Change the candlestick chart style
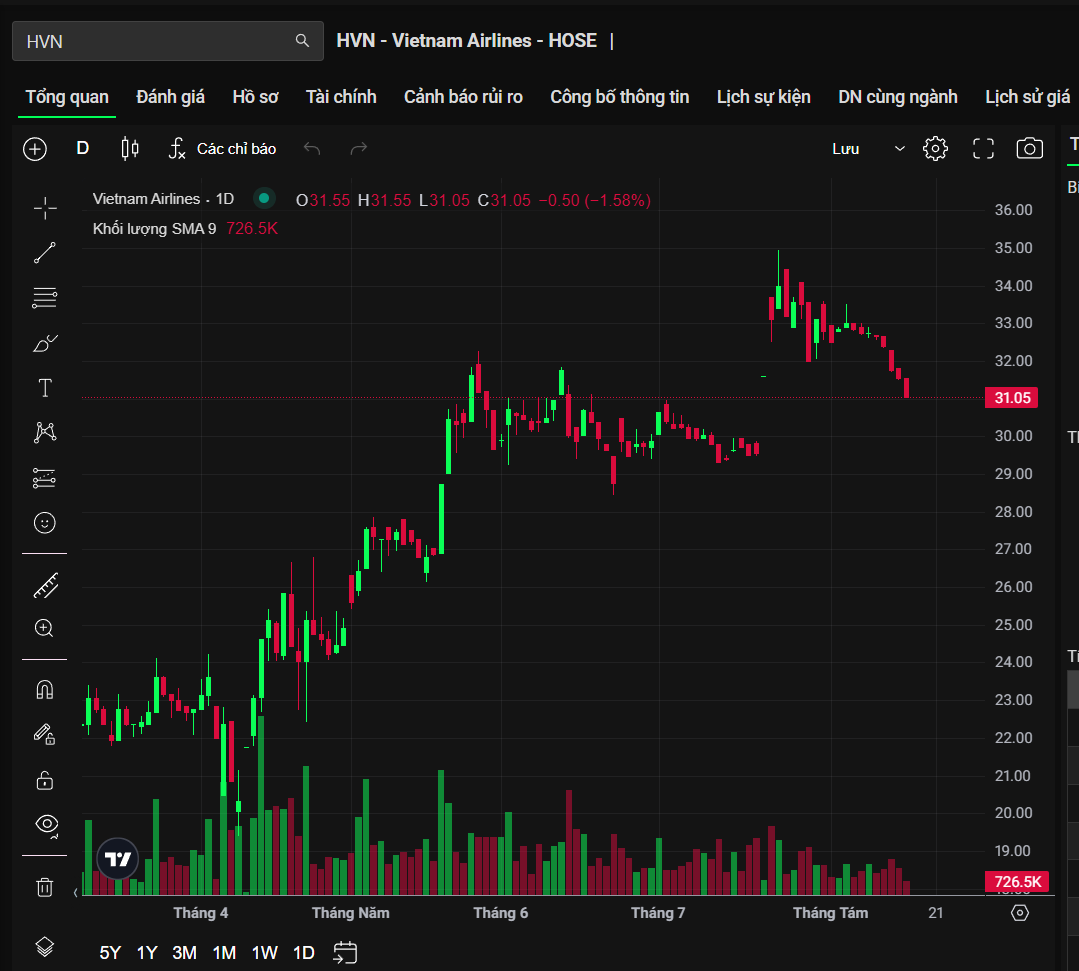The height and width of the screenshot is (971, 1079). [130, 149]
